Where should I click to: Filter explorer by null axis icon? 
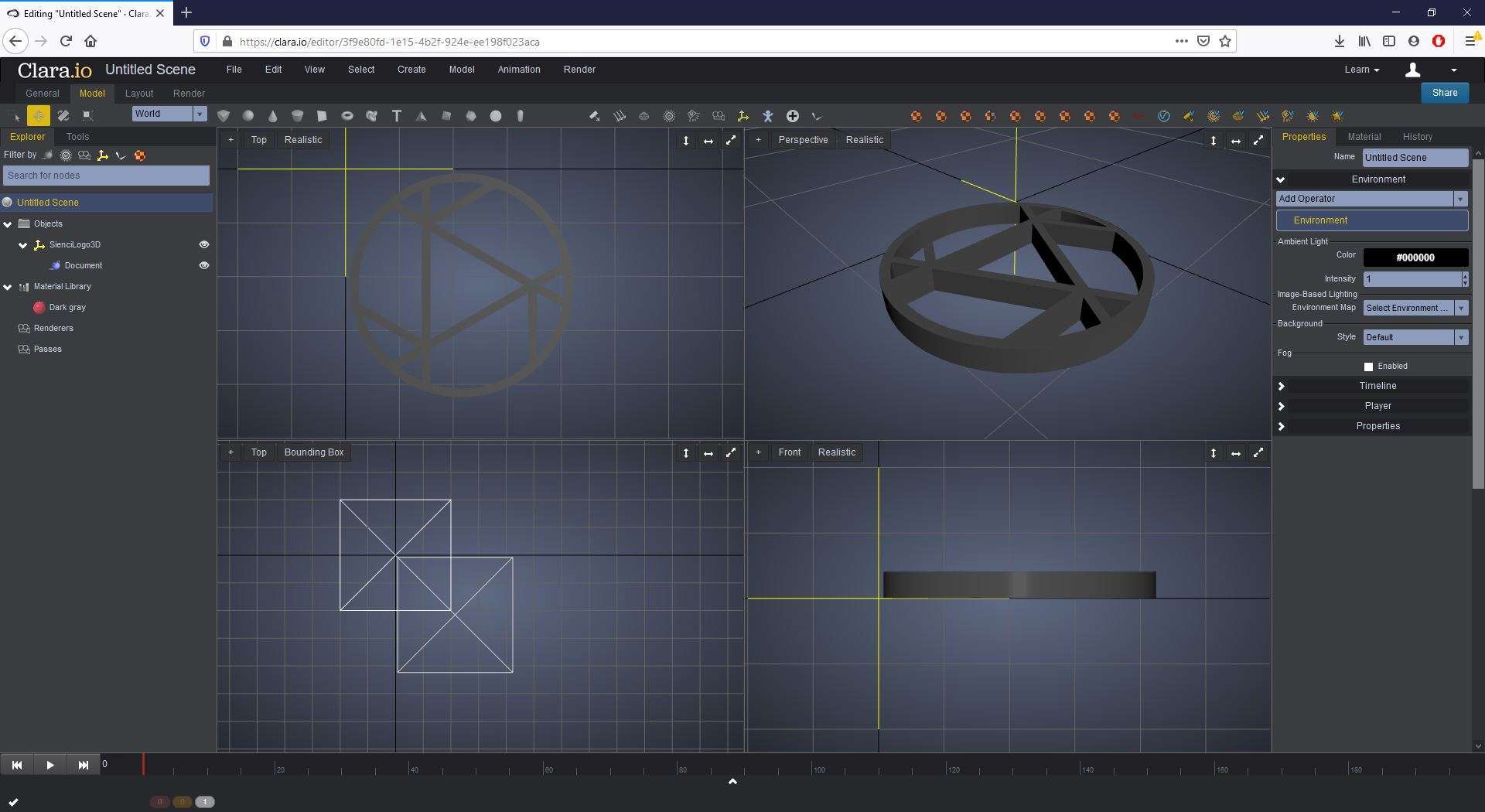coord(103,155)
